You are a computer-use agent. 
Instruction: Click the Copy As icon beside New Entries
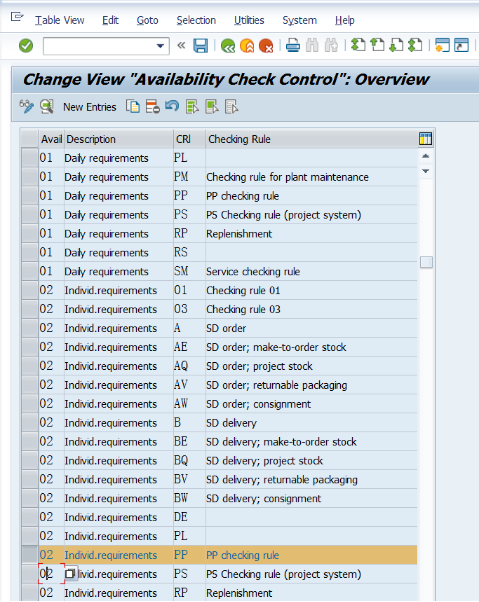[x=133, y=106]
